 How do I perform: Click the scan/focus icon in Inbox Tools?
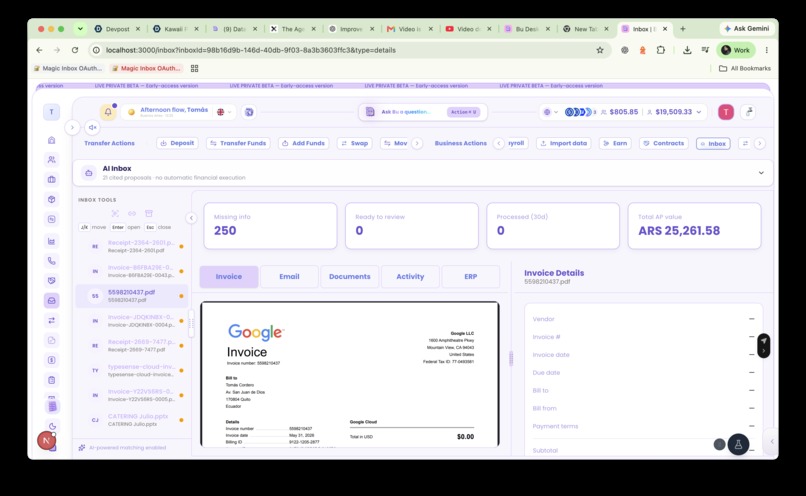point(115,213)
